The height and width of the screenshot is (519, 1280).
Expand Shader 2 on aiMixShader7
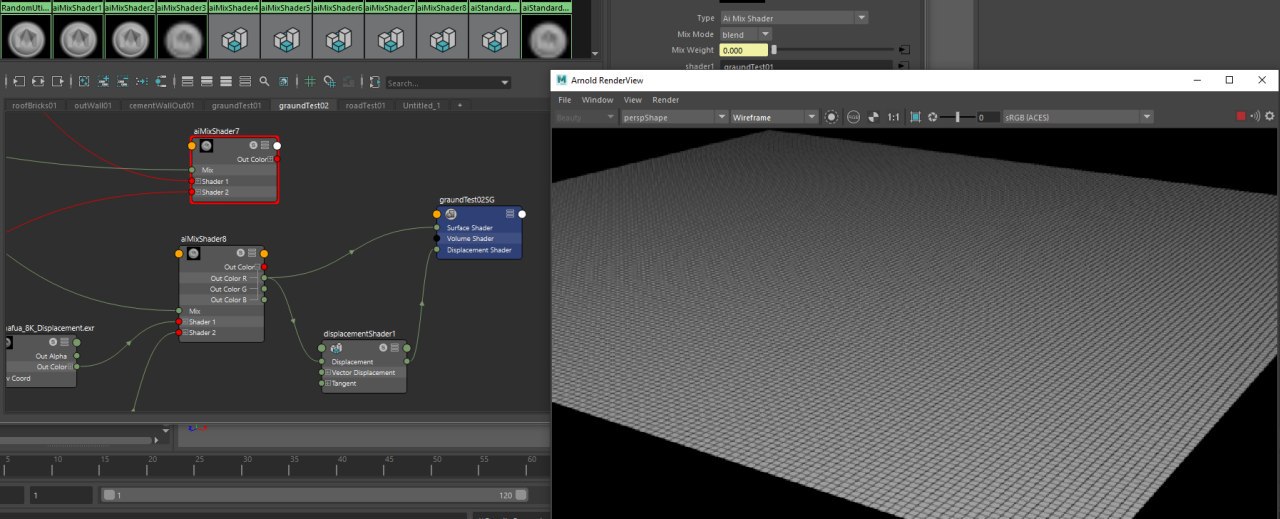tap(198, 192)
